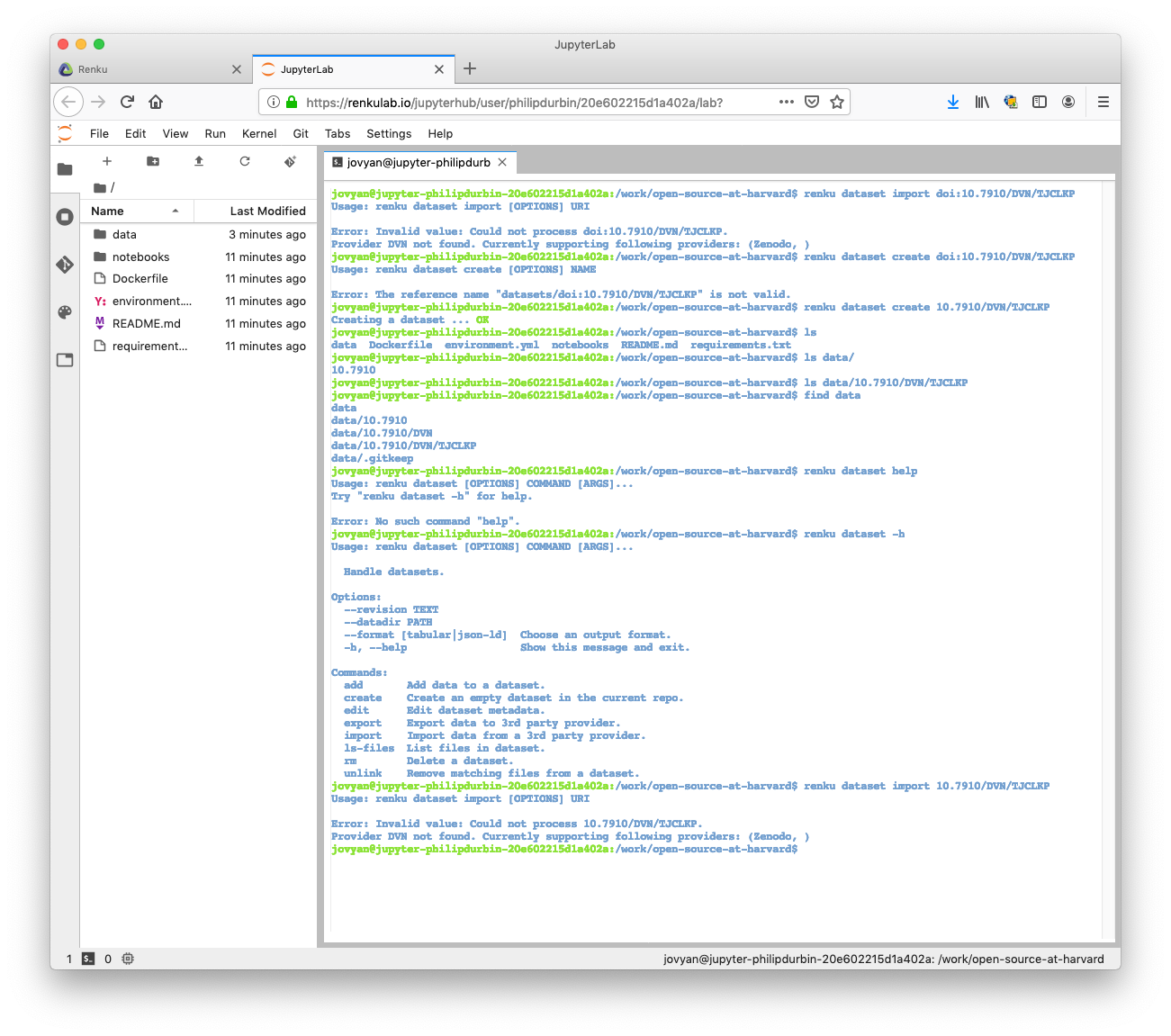The width and height of the screenshot is (1171, 1036).
Task: Open the Kernel menu in JupyterLab
Action: pos(258,133)
